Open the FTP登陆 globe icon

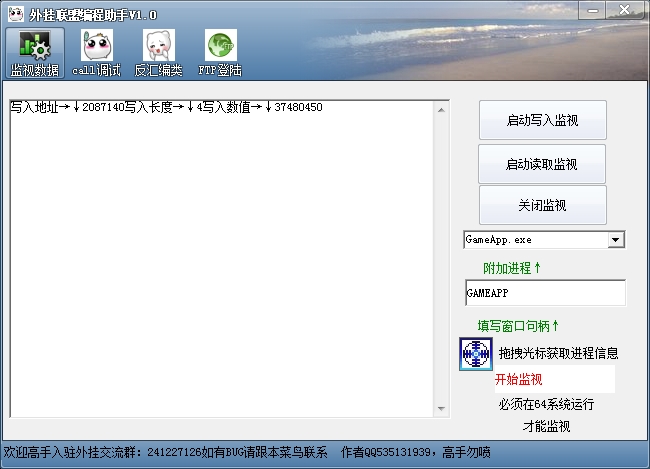click(x=220, y=53)
